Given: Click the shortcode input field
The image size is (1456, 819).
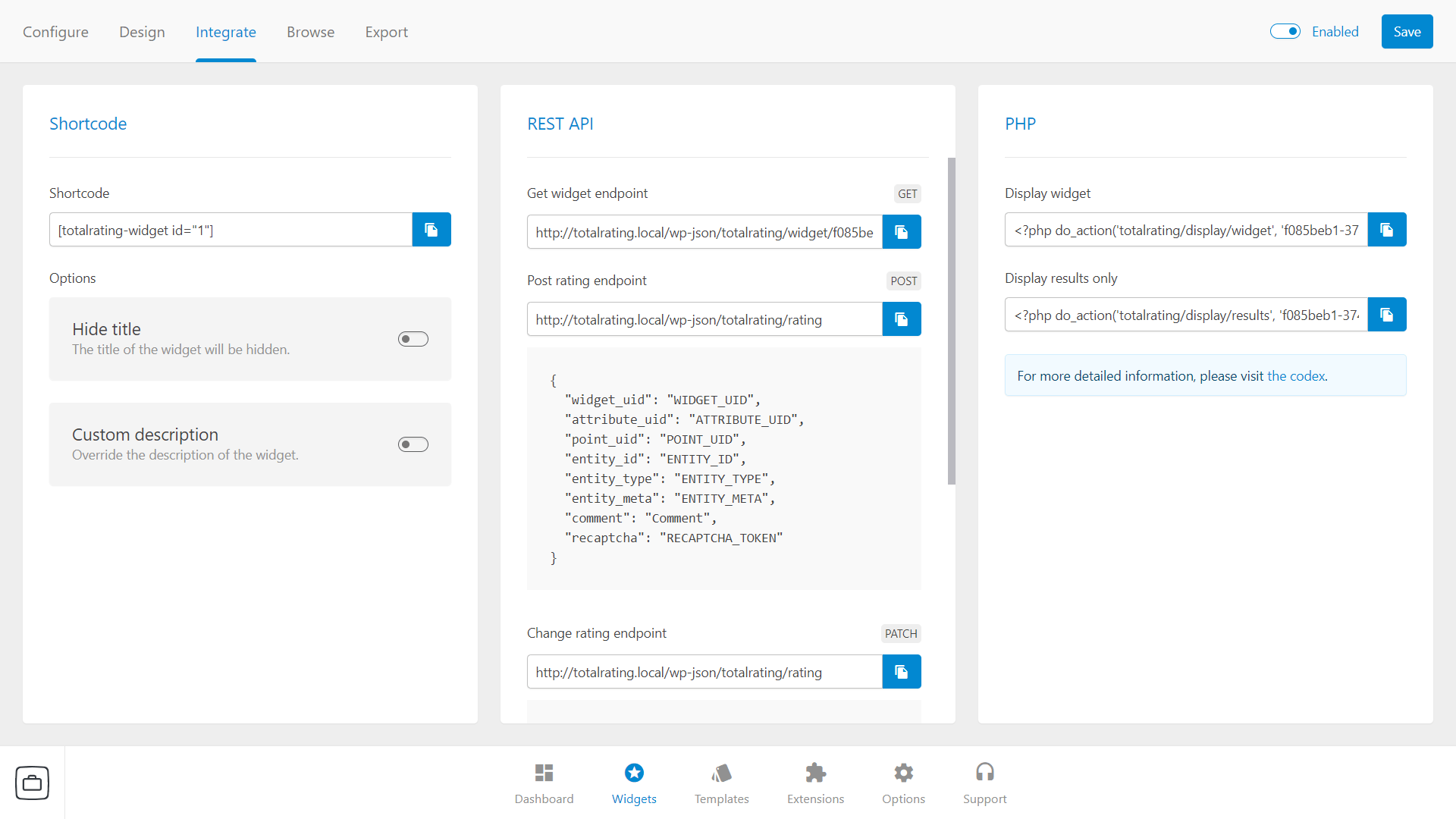Looking at the screenshot, I should (x=231, y=230).
